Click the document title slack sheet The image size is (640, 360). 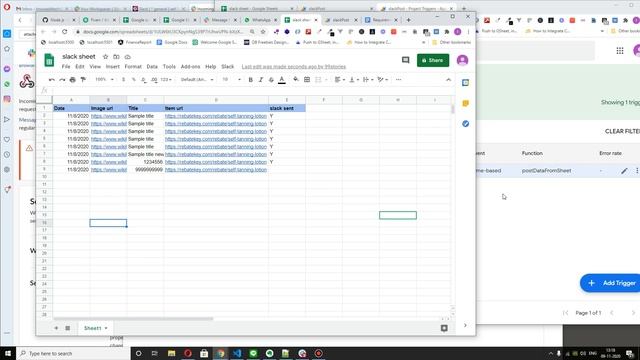click(79, 57)
